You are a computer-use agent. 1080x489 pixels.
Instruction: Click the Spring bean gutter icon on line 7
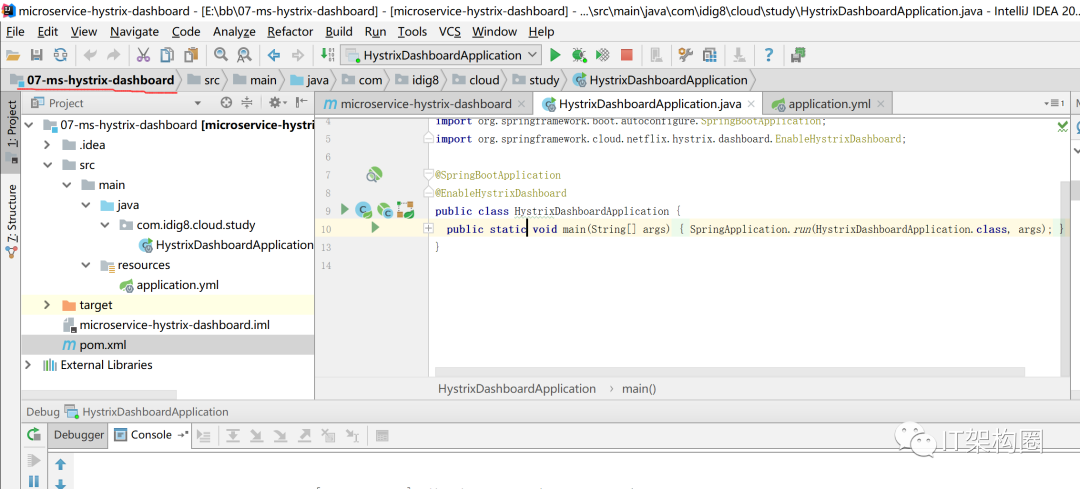pyautogui.click(x=373, y=175)
